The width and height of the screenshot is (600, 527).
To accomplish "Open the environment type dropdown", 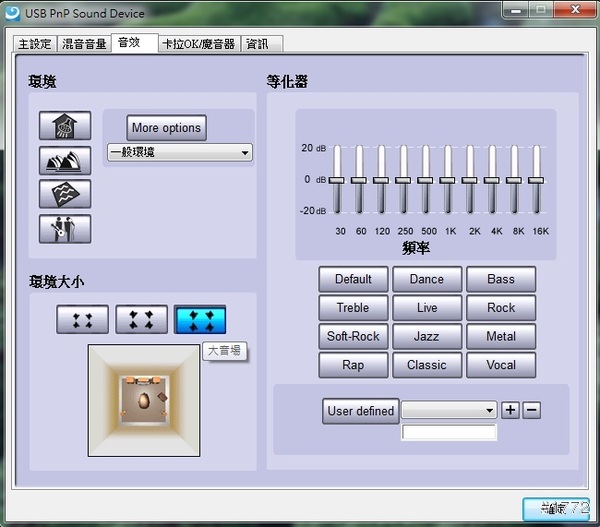I will [180, 153].
